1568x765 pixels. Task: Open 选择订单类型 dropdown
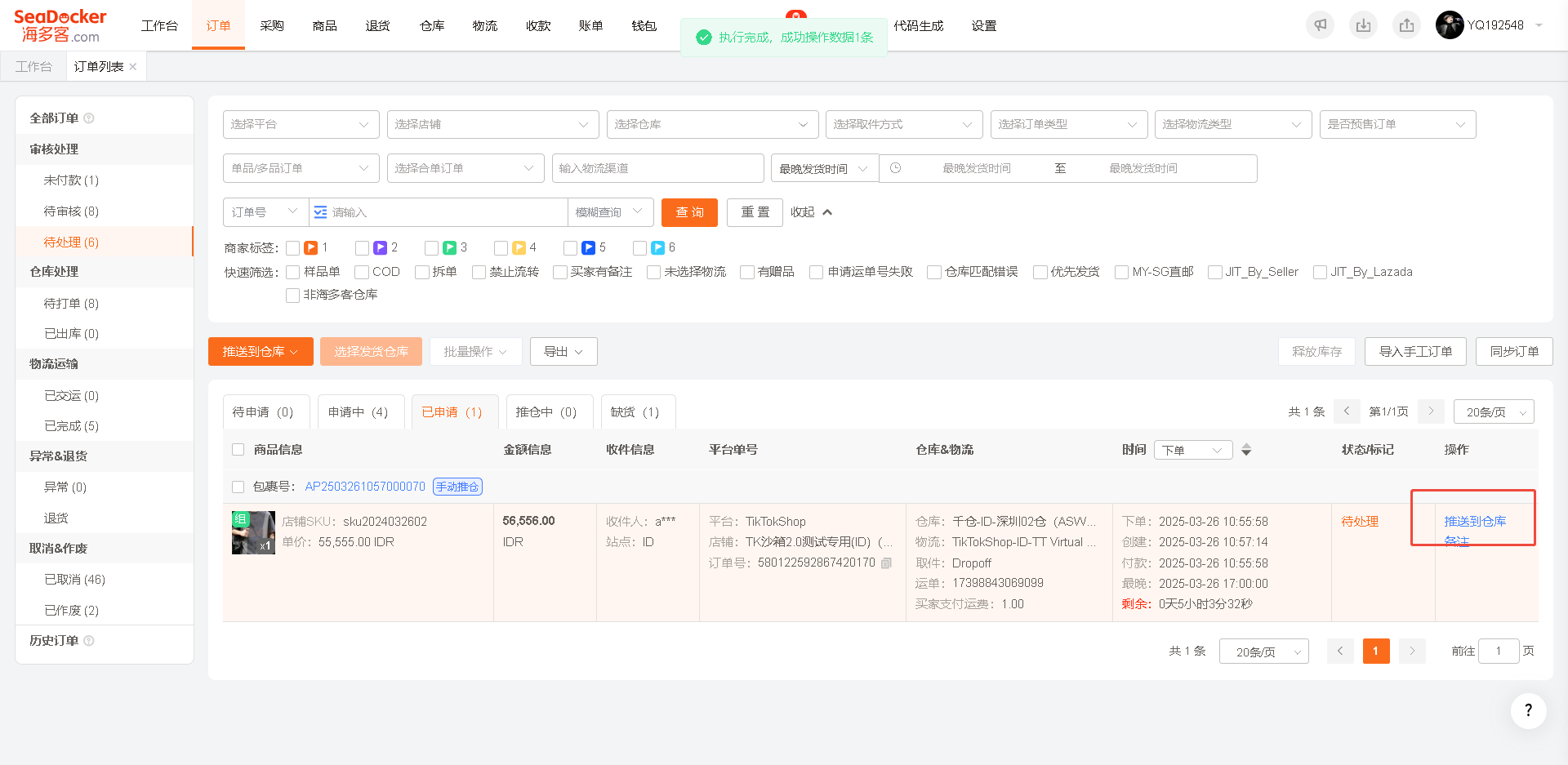click(1069, 124)
